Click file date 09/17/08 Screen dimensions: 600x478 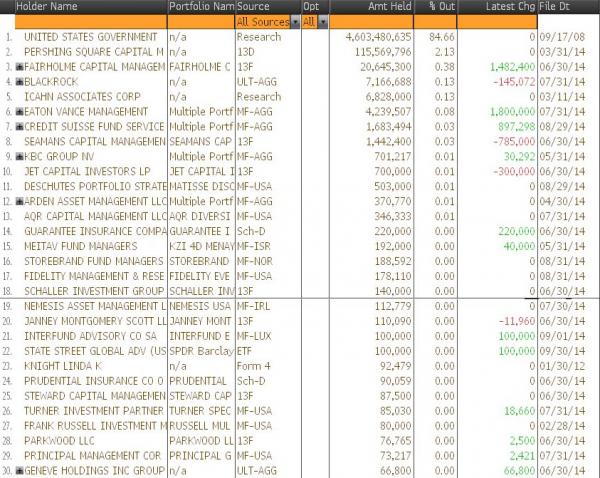[562, 37]
